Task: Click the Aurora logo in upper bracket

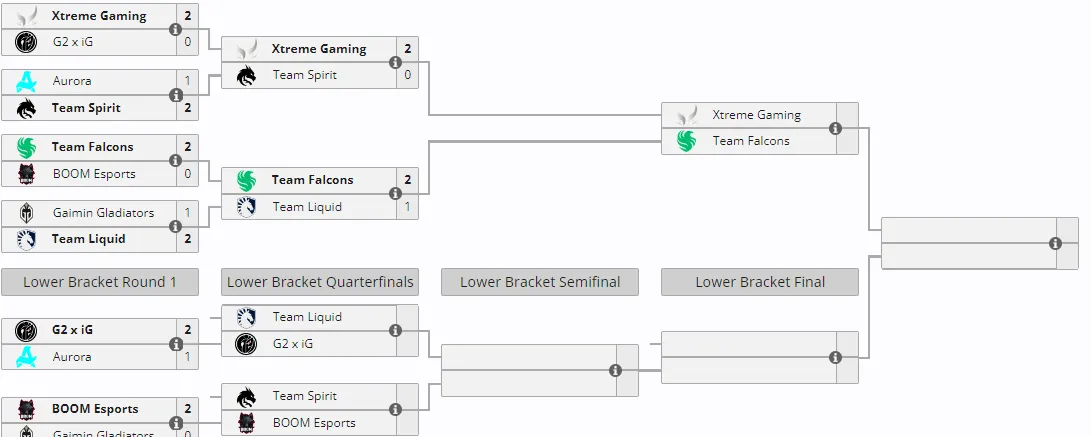Action: pyautogui.click(x=26, y=81)
